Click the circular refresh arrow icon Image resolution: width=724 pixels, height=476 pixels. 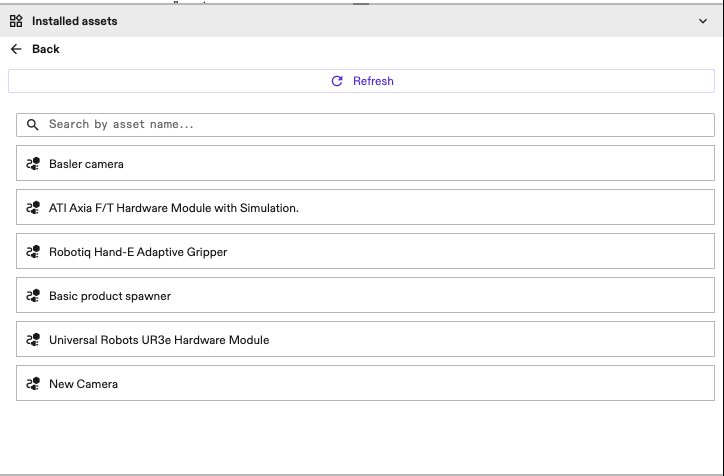click(337, 81)
